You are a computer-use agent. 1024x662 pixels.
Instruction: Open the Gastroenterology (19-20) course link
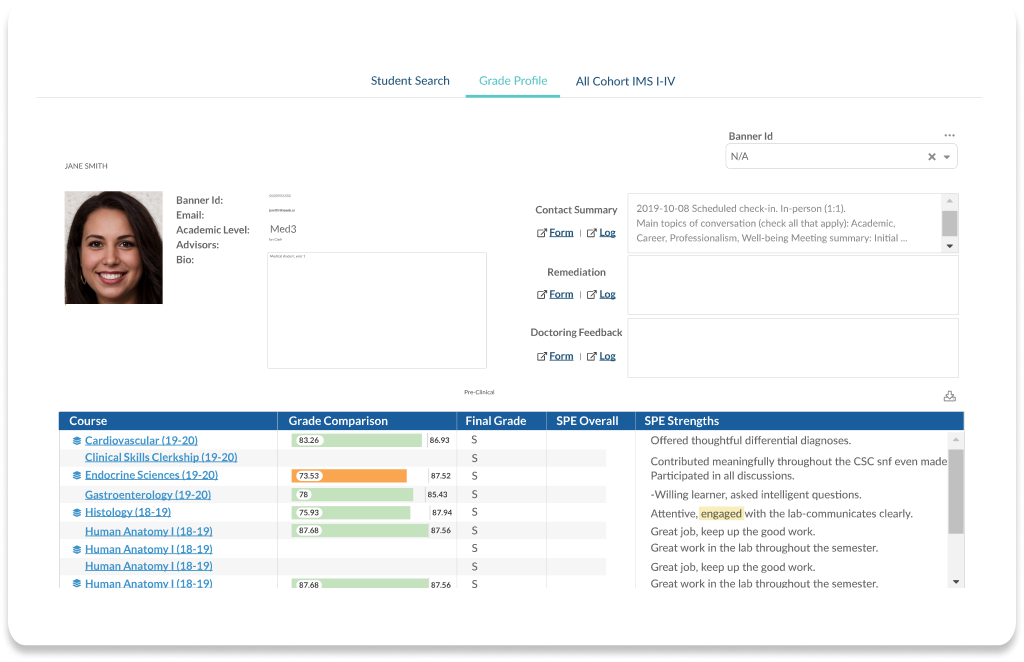coord(147,495)
